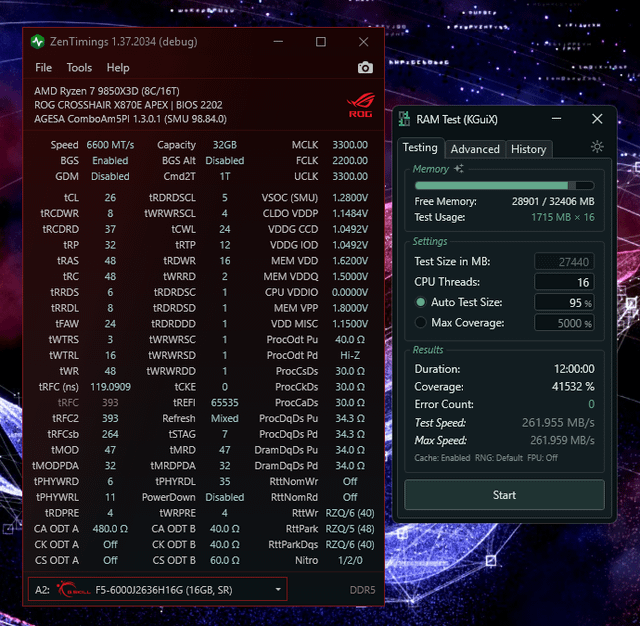Select the Max Coverage radio button
This screenshot has height=626, width=640.
(420, 323)
